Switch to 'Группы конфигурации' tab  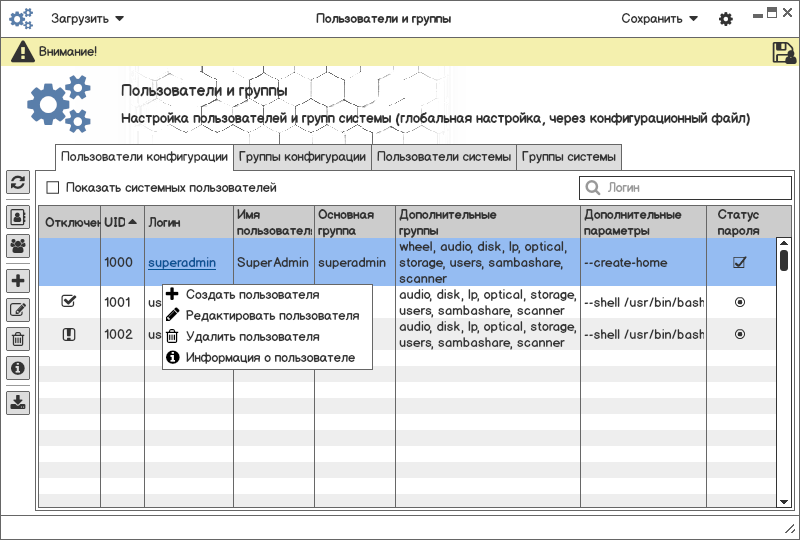302,157
